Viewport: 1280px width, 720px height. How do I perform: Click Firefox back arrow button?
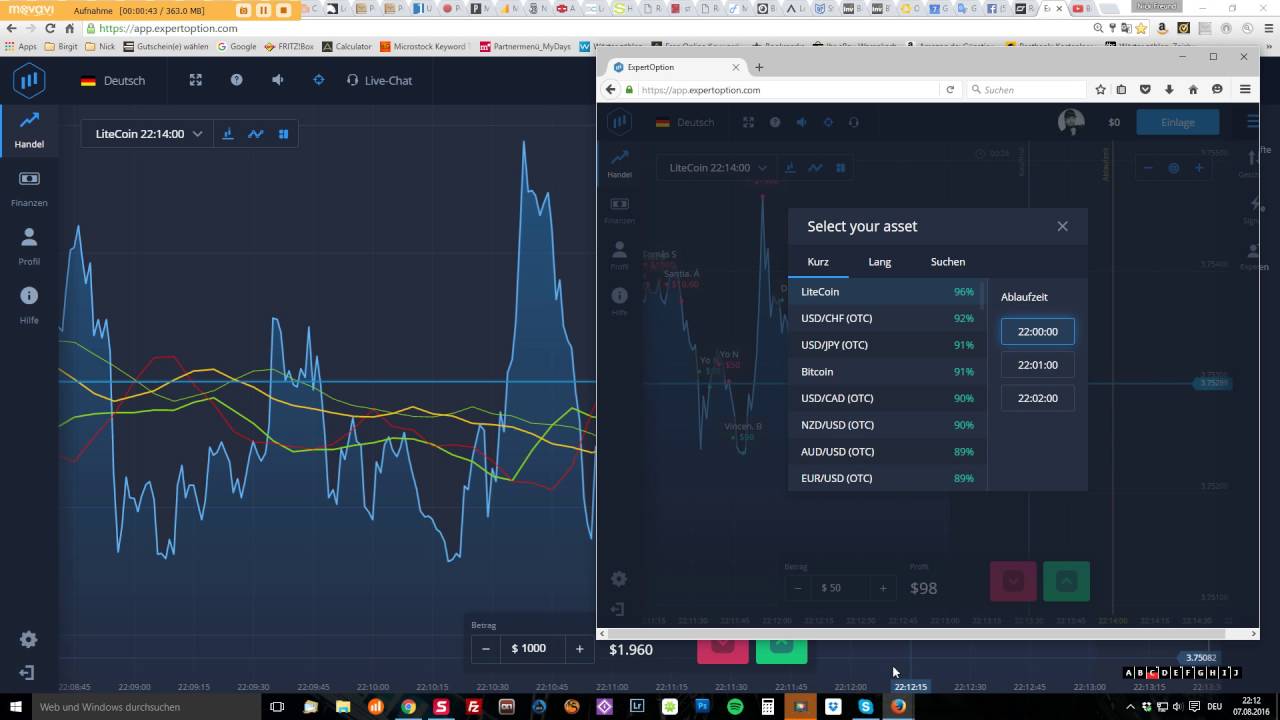pyautogui.click(x=611, y=89)
